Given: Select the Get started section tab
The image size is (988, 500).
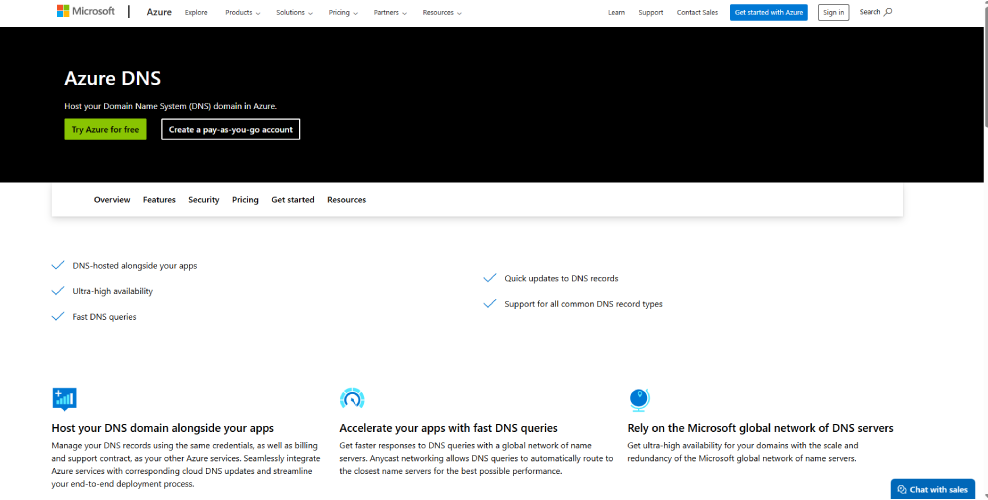Looking at the screenshot, I should tap(293, 200).
